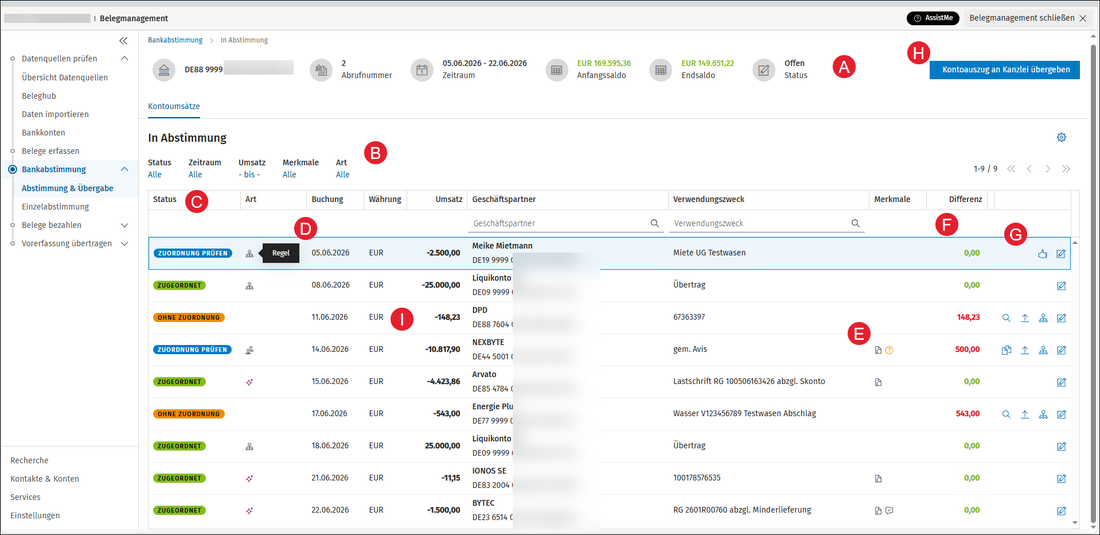Open Einstellungen in the sidebar
The image size is (1100, 535).
point(35,515)
